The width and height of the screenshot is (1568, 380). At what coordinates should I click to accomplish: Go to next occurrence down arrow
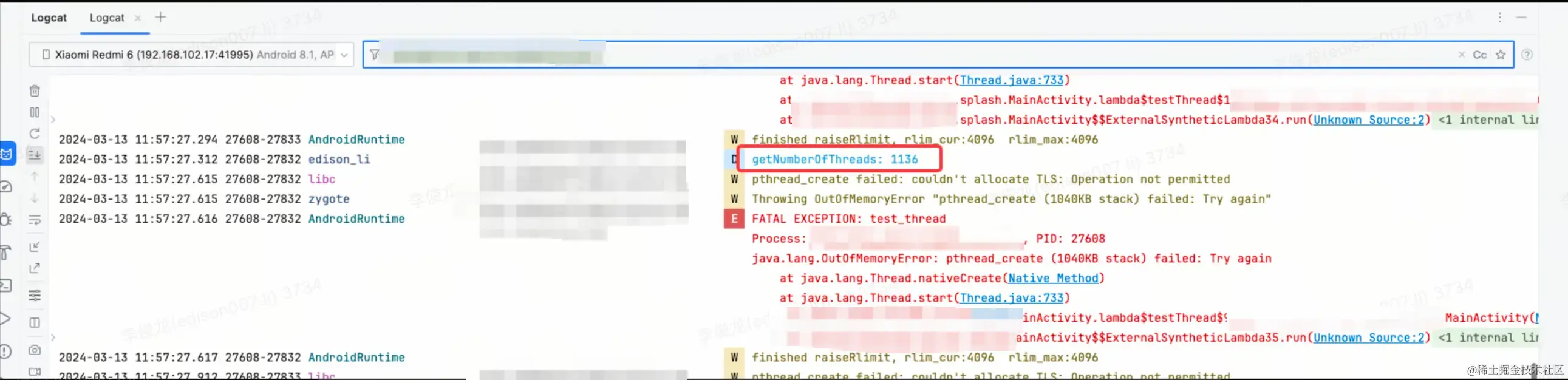click(35, 198)
